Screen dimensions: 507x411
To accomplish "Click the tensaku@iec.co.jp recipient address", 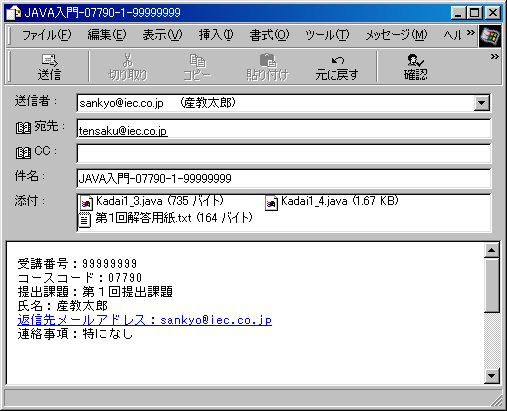I will point(123,131).
